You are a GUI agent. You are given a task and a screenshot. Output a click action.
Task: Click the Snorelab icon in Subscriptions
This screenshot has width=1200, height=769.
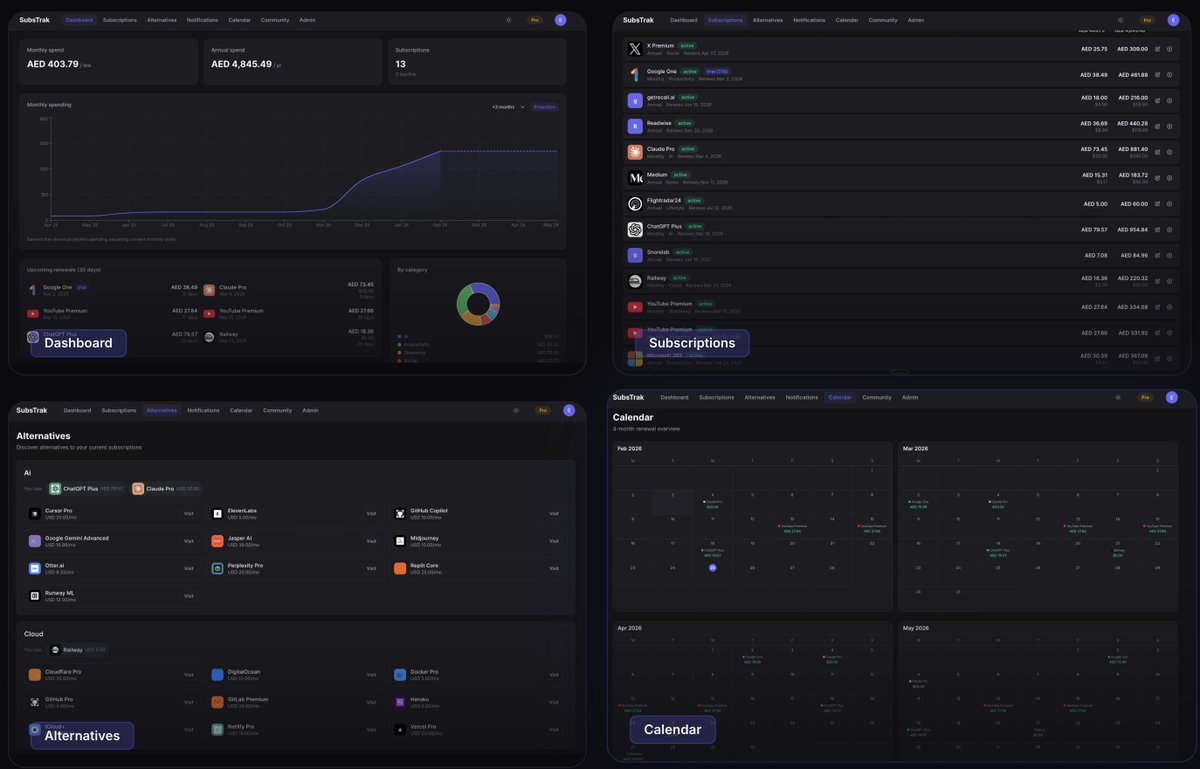[x=634, y=255]
